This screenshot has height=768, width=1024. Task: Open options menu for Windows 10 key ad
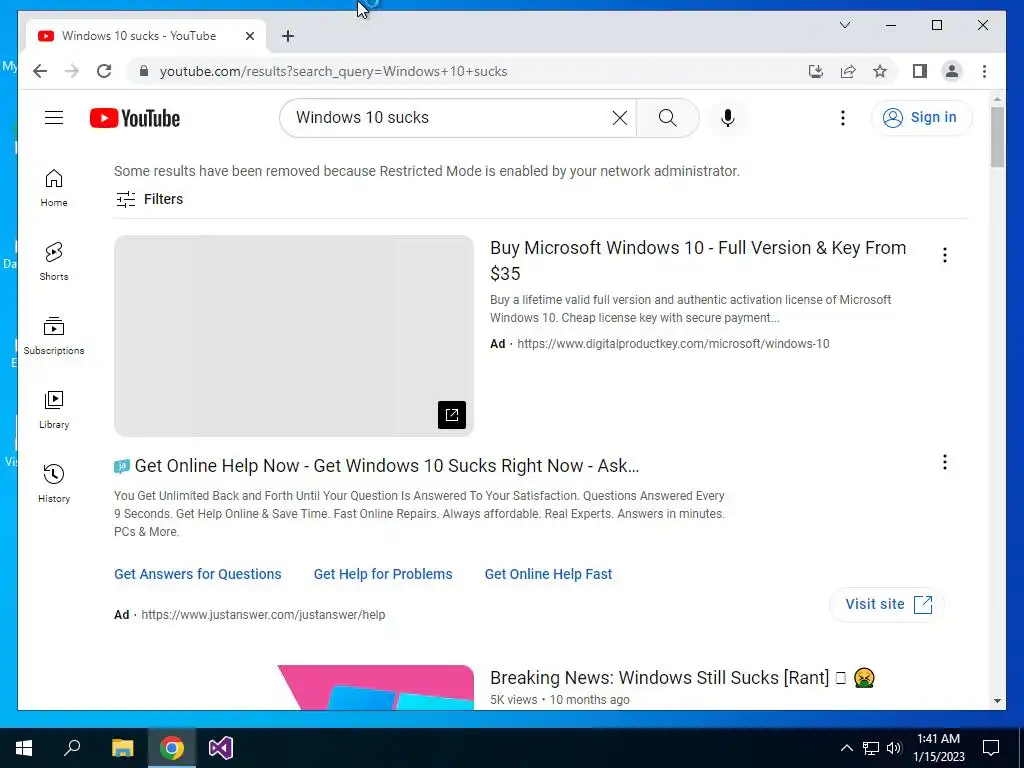click(x=944, y=255)
